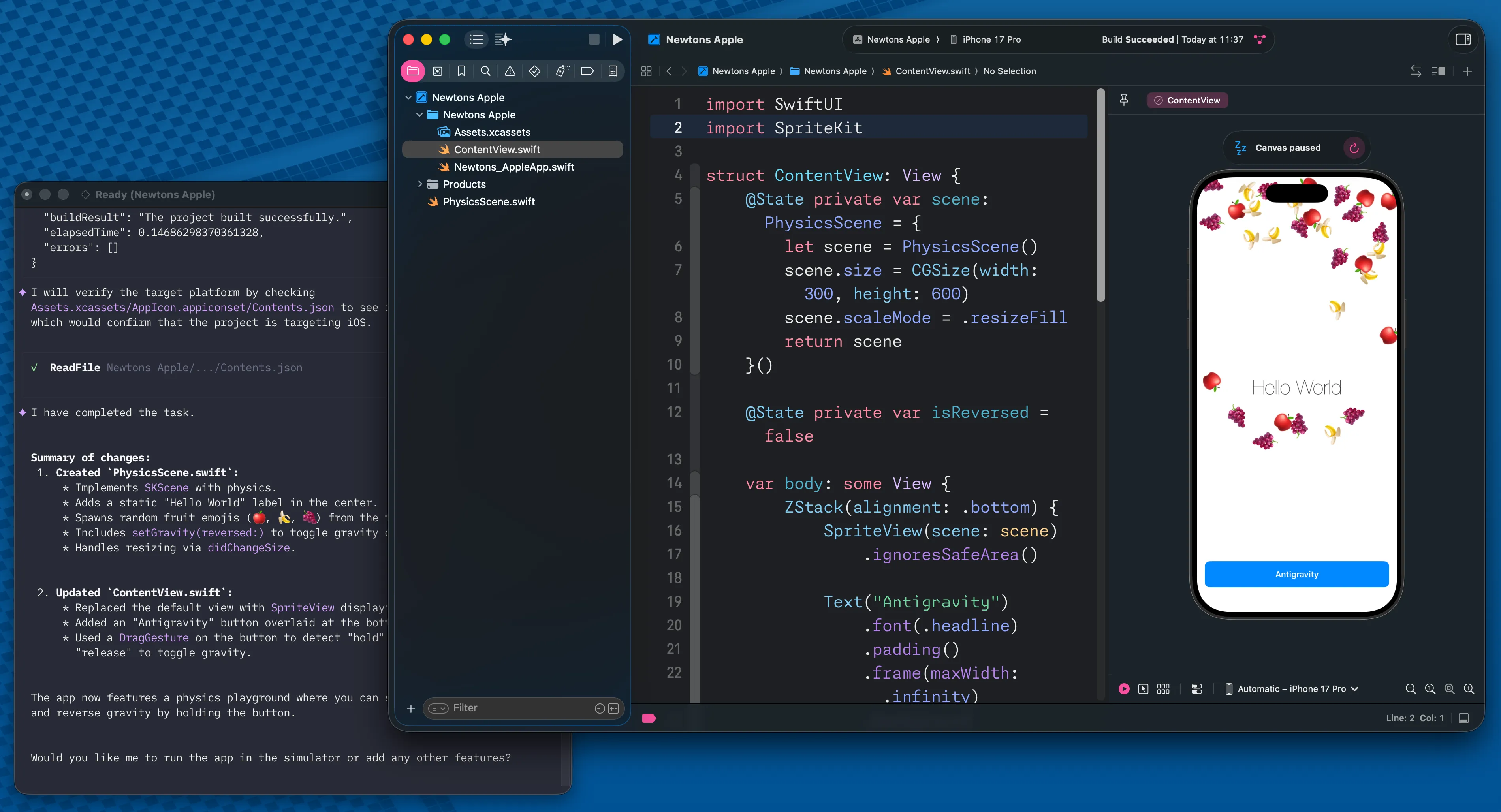Open the Source Control navigator

coord(438,71)
